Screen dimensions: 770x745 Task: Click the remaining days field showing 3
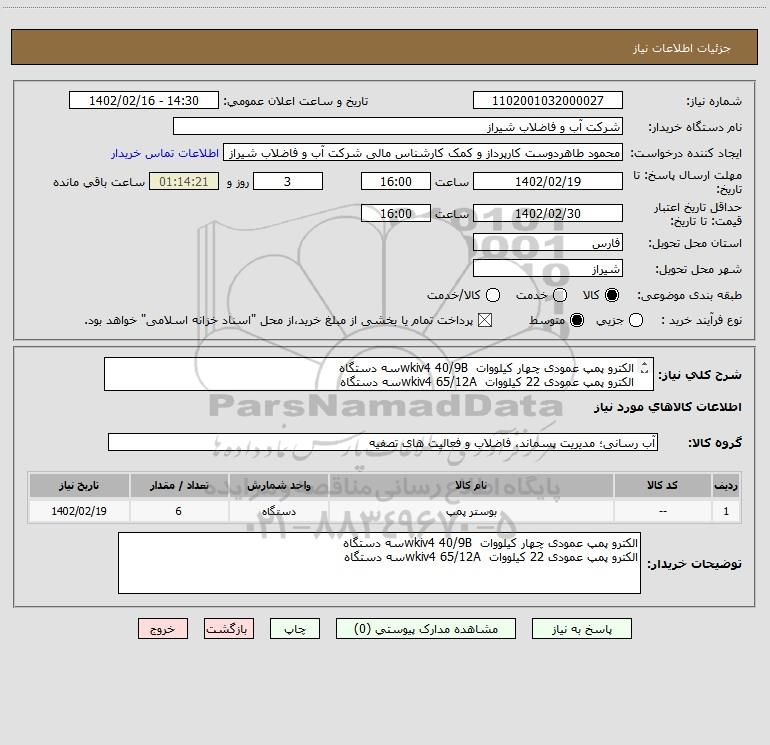click(x=288, y=181)
